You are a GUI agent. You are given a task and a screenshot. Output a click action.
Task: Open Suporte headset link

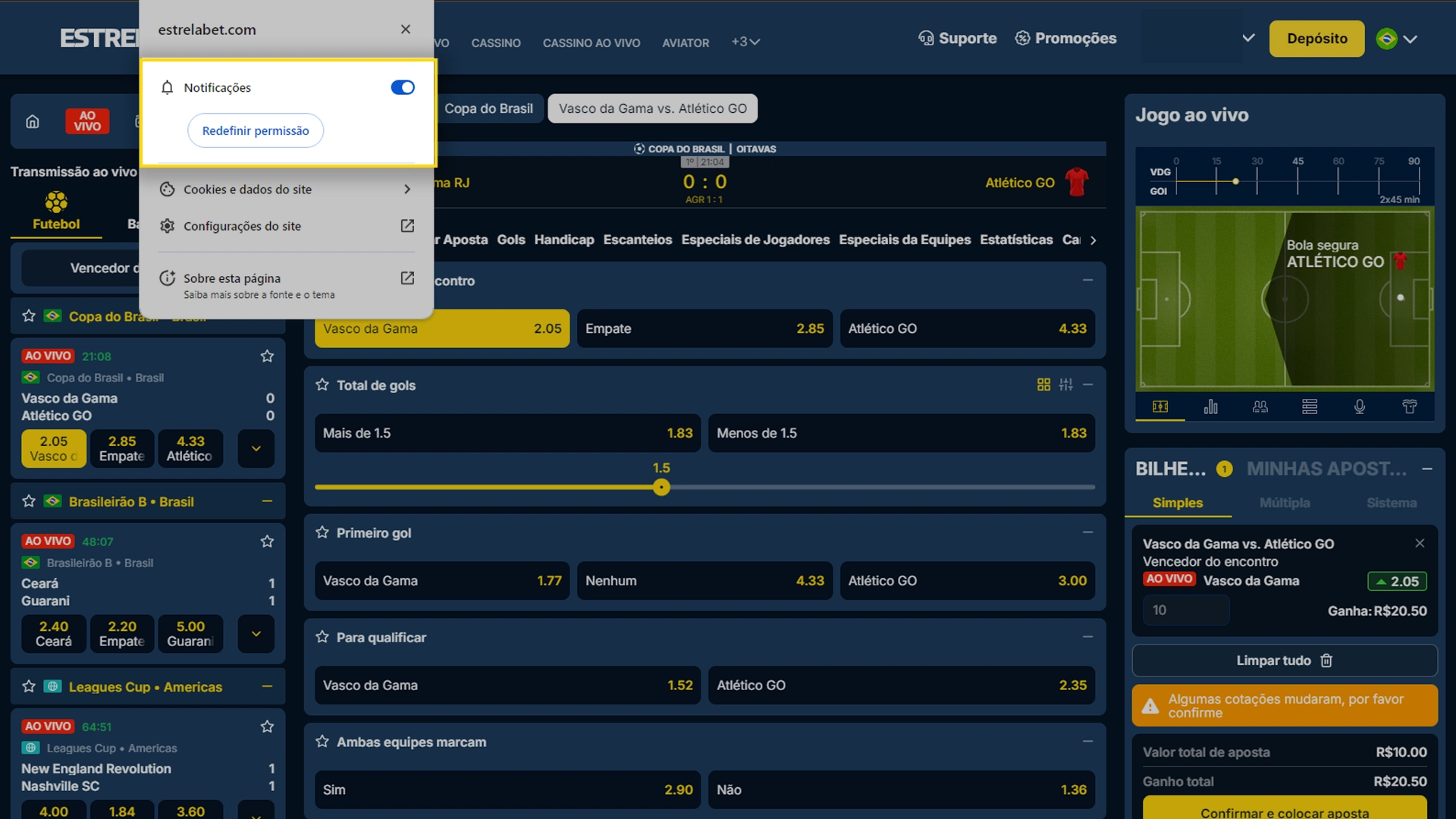pos(958,39)
